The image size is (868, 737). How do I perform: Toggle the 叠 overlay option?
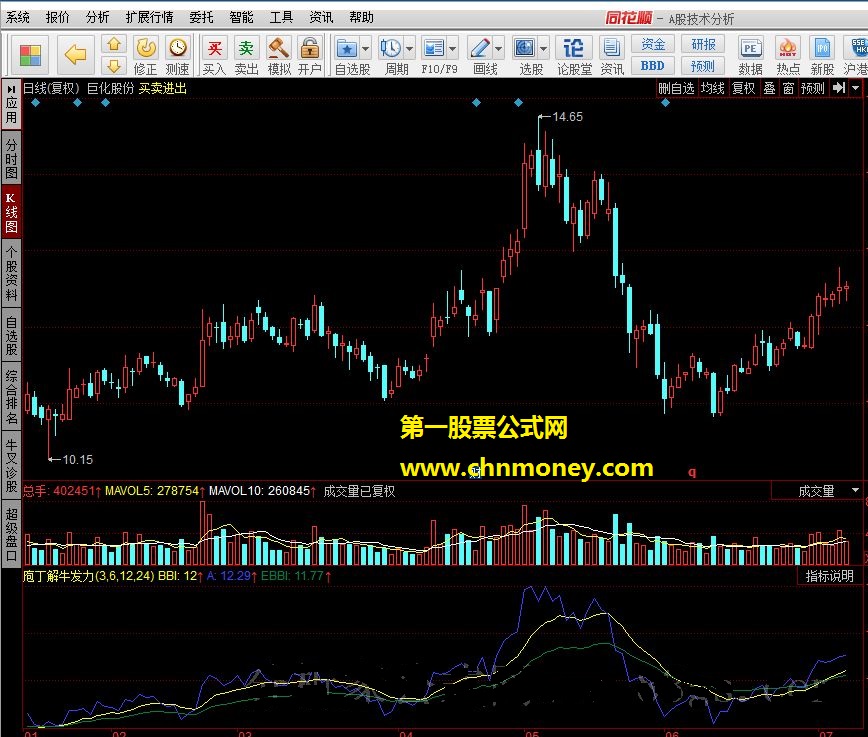769,88
